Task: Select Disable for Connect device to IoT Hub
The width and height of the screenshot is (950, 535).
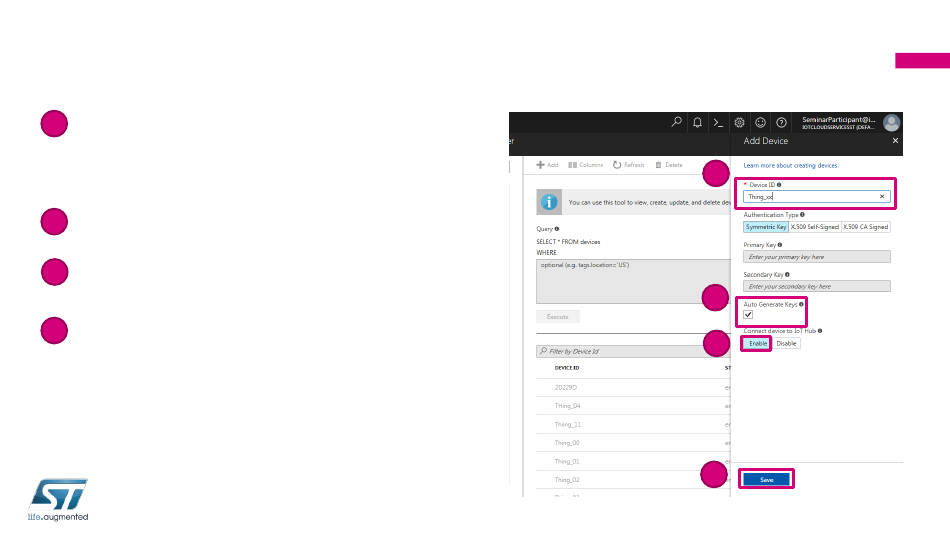Action: click(786, 344)
